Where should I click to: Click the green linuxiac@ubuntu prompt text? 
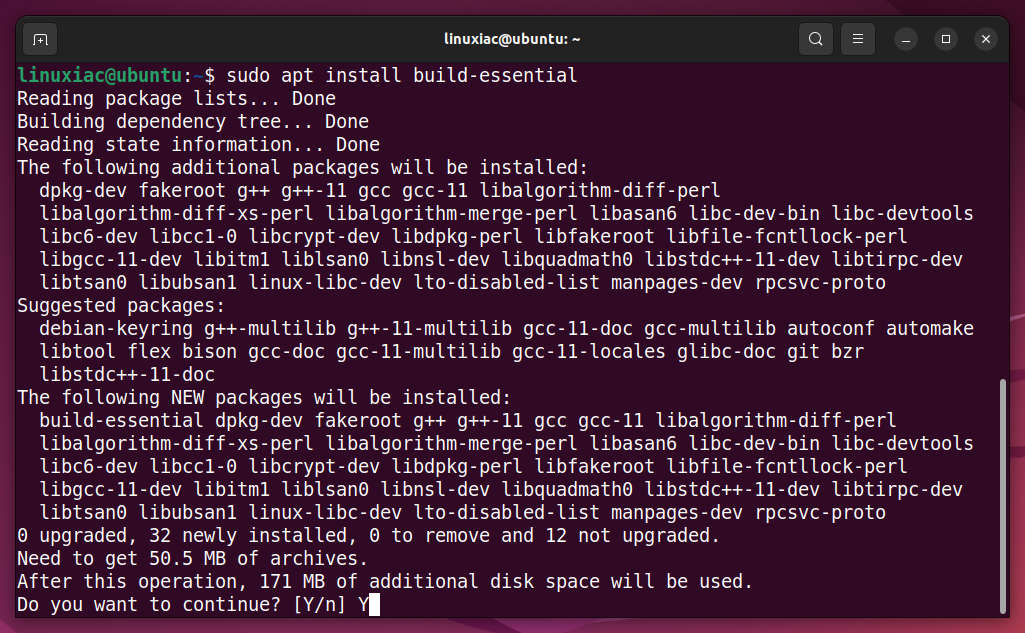click(99, 75)
